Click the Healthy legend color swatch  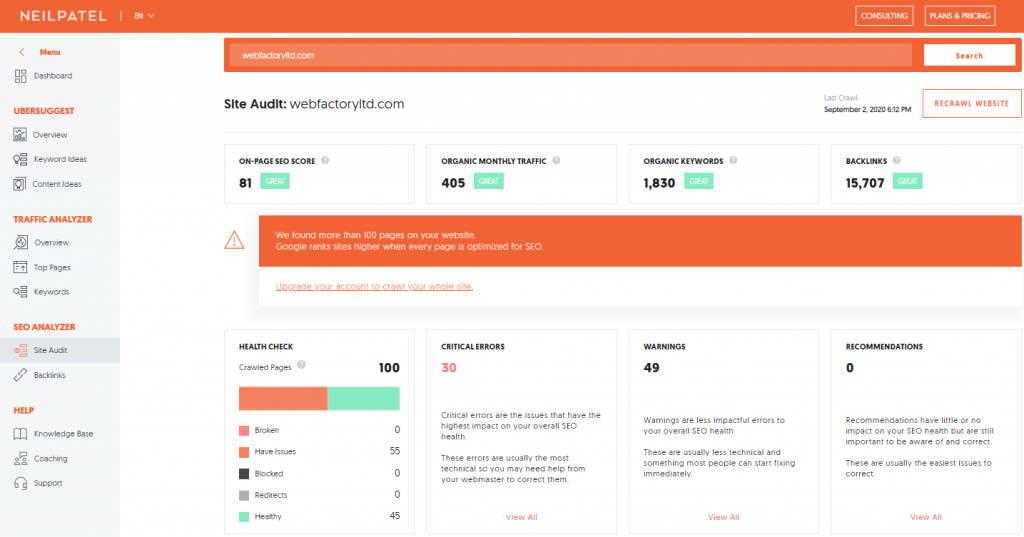tap(244, 517)
